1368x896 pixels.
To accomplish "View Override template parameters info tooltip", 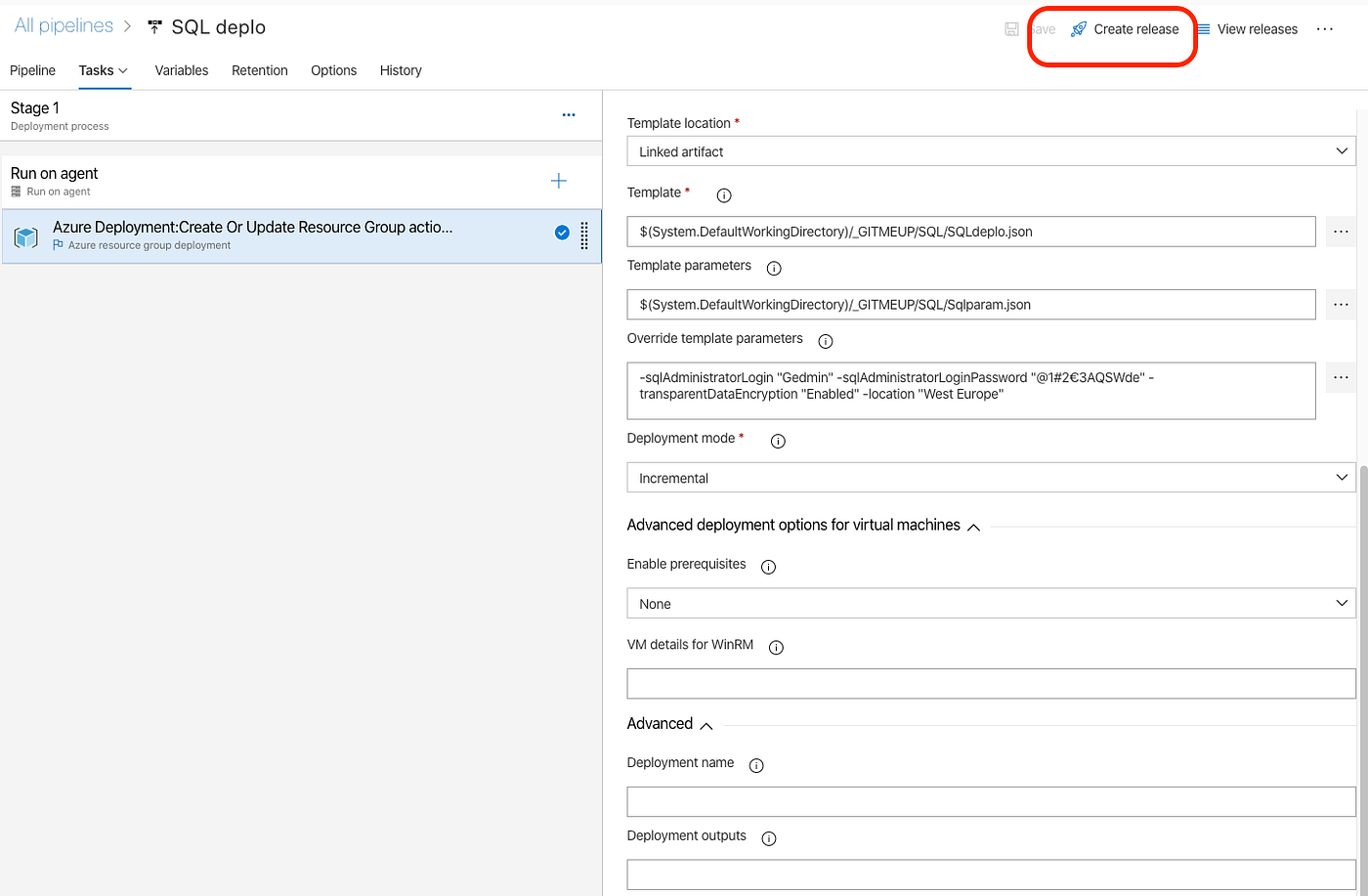I will [x=826, y=340].
